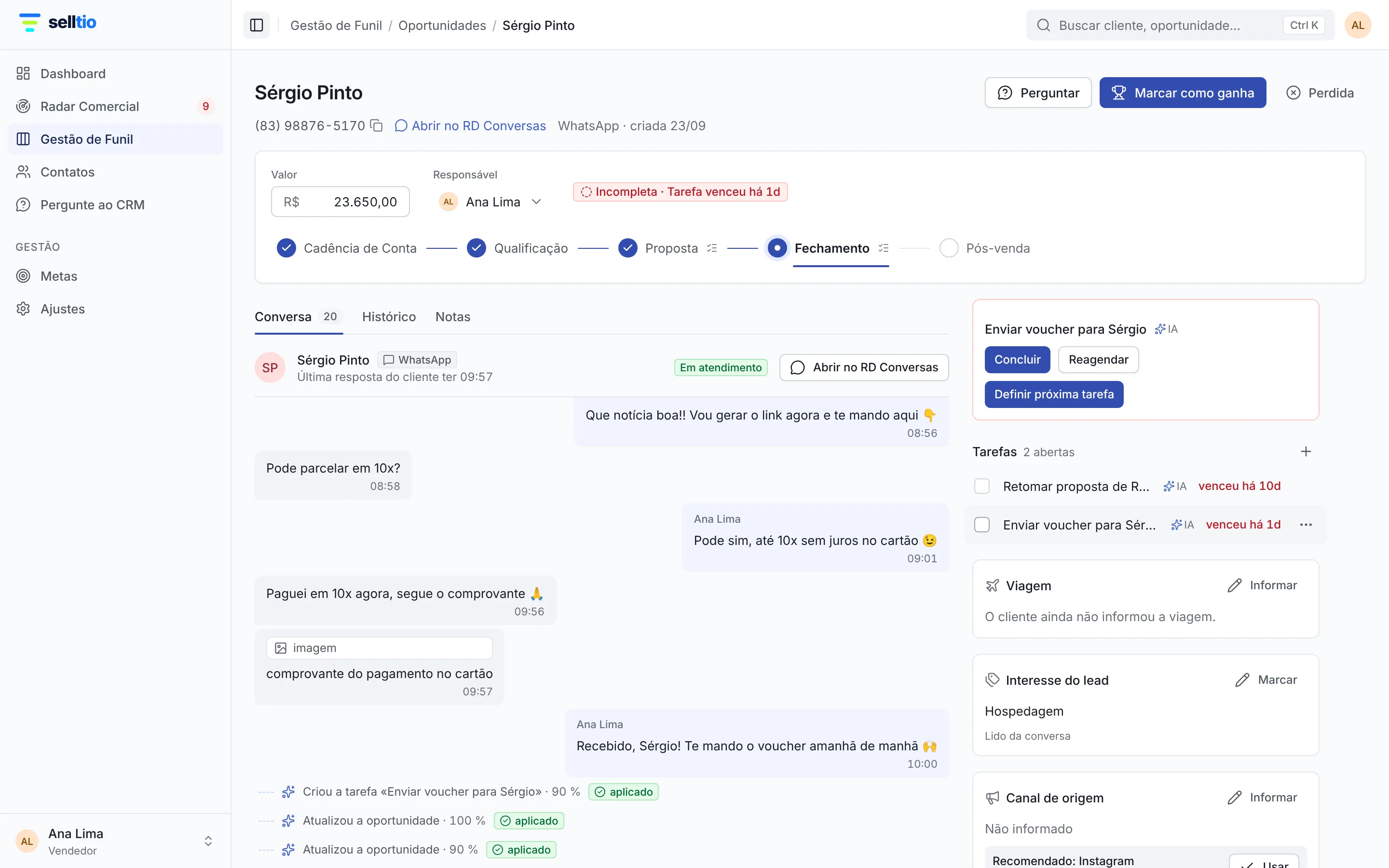Open Pergunte ao CRM

115,204
